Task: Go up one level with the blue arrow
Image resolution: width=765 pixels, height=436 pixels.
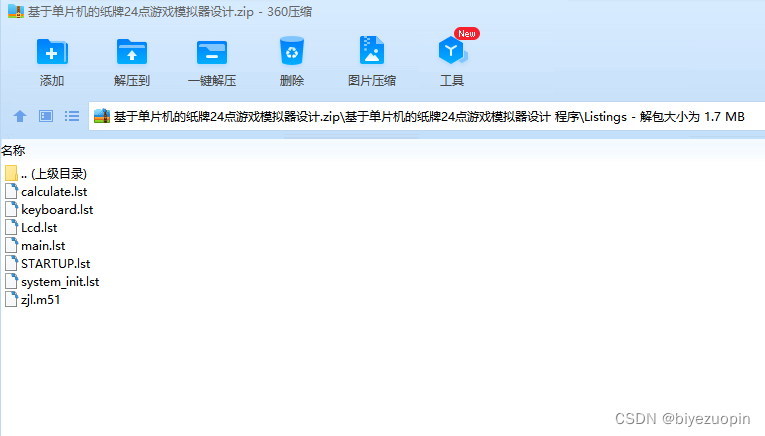Action: coord(20,116)
